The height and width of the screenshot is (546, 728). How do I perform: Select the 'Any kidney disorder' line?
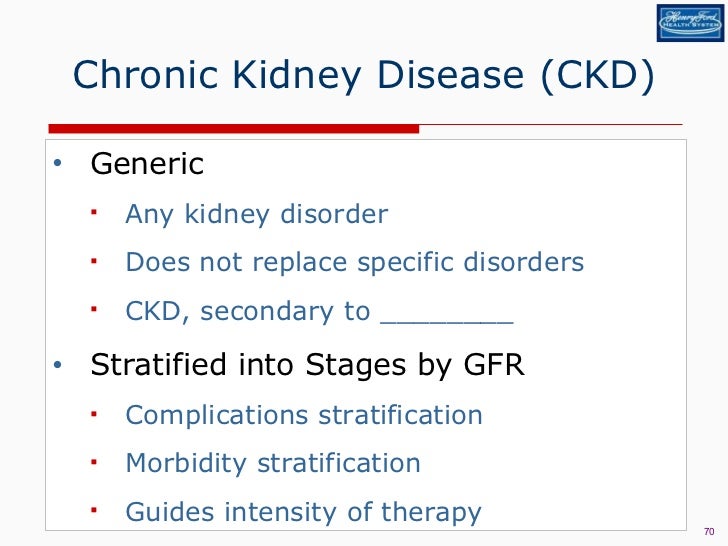click(x=256, y=214)
